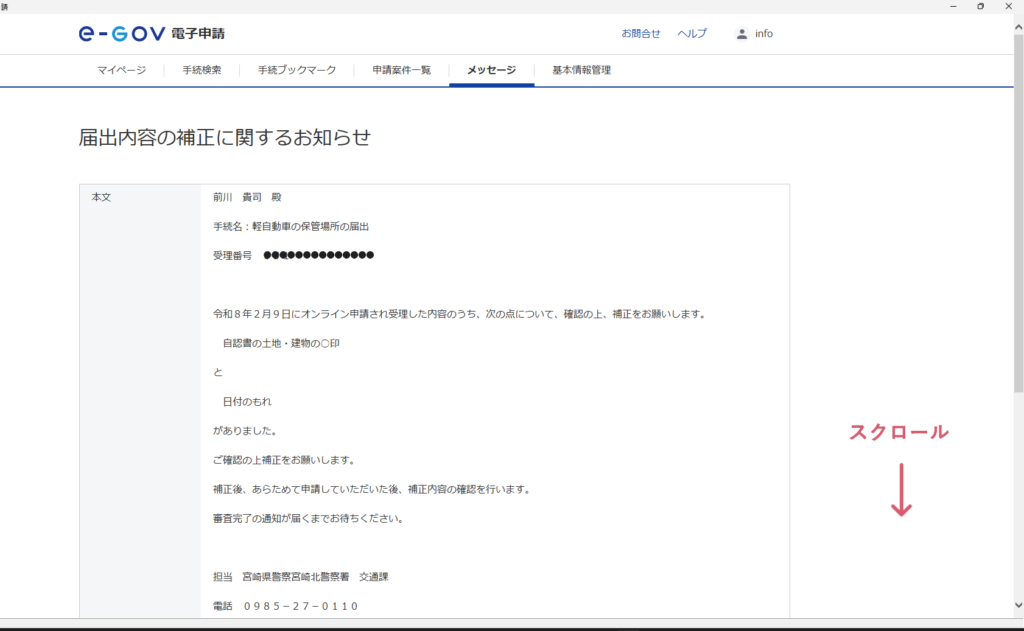
Task: Click the vertical scrollbar thumb
Action: [x=1018, y=210]
